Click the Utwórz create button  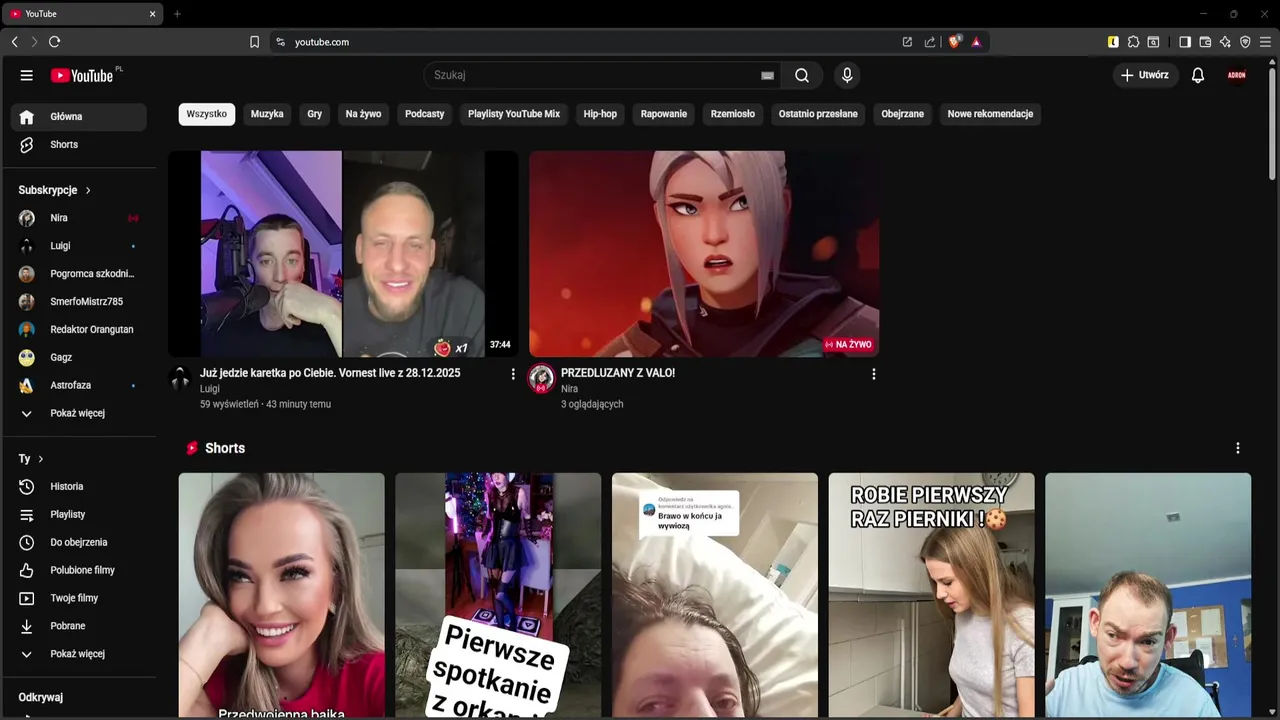point(1146,75)
